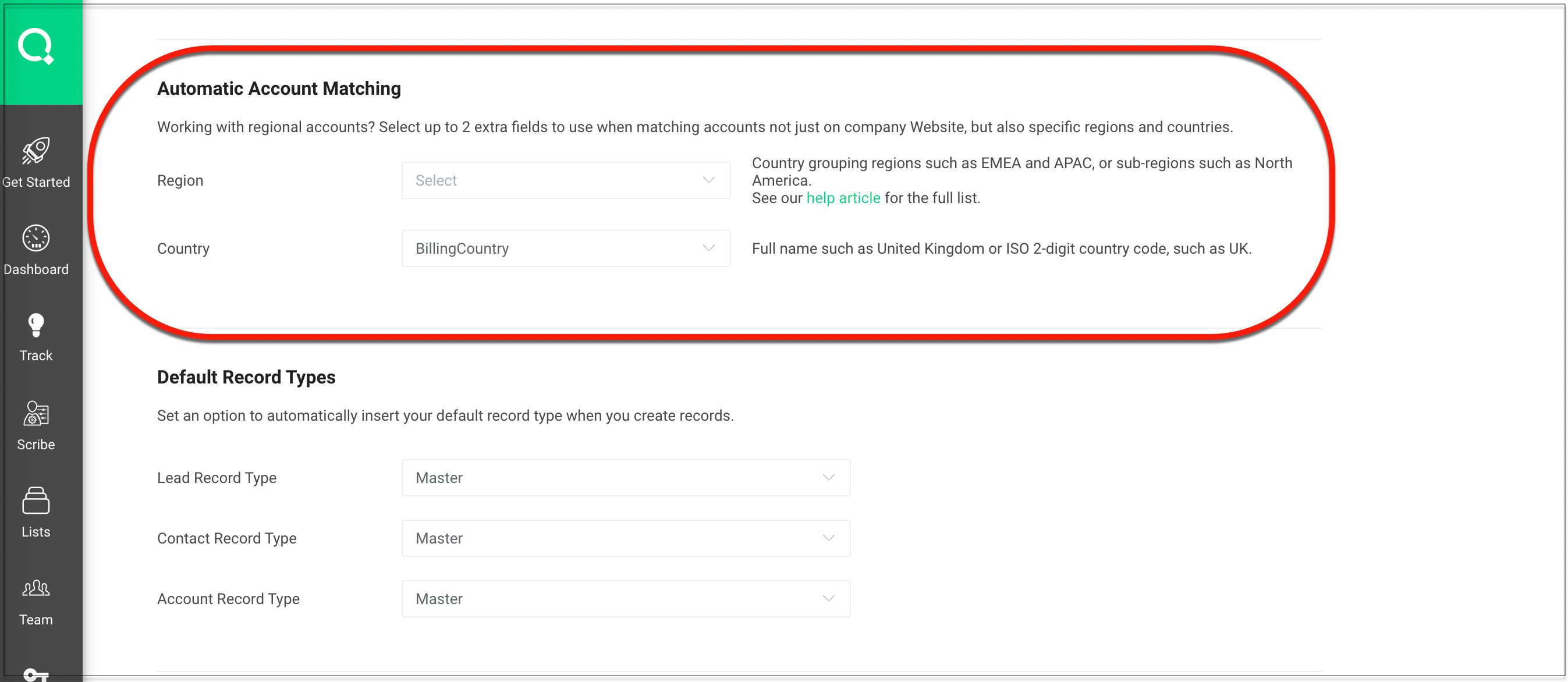Open the help article link
The image size is (1568, 682).
(843, 198)
